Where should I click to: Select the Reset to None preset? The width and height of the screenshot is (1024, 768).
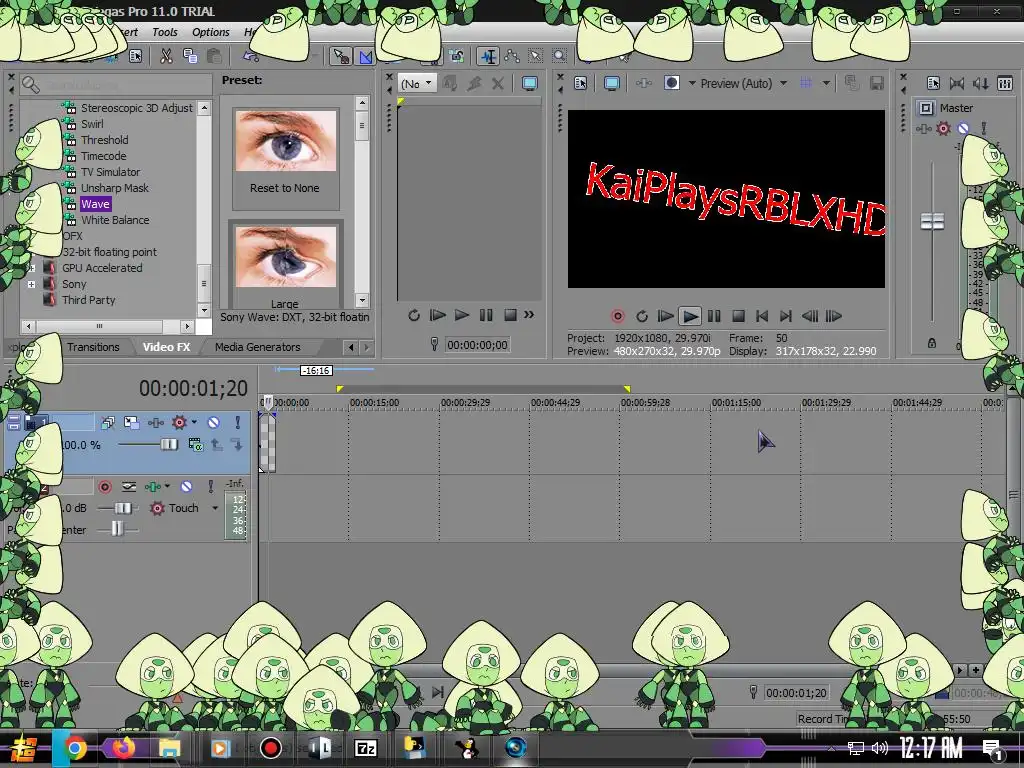coord(285,157)
